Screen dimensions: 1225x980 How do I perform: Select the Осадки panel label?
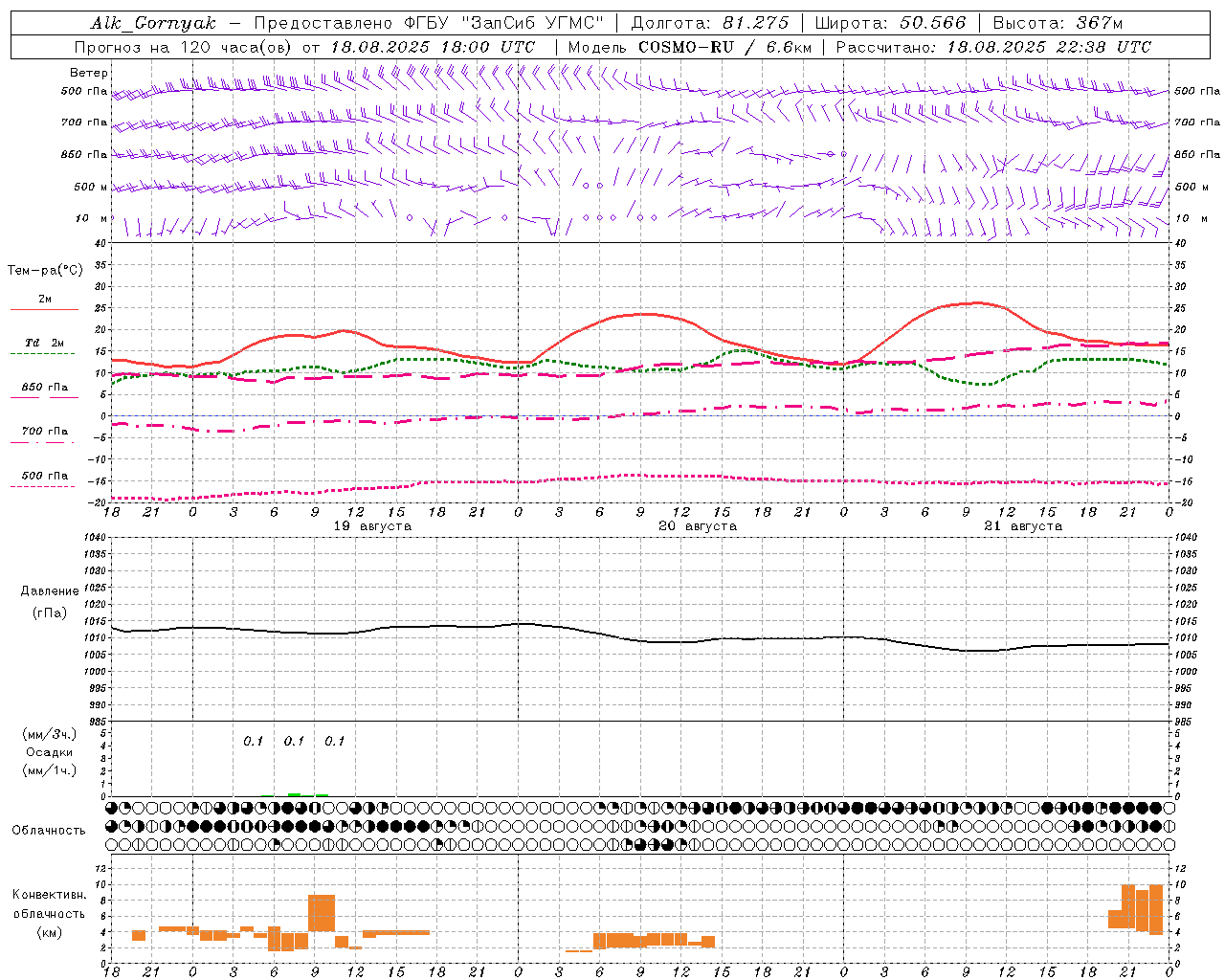point(50,752)
